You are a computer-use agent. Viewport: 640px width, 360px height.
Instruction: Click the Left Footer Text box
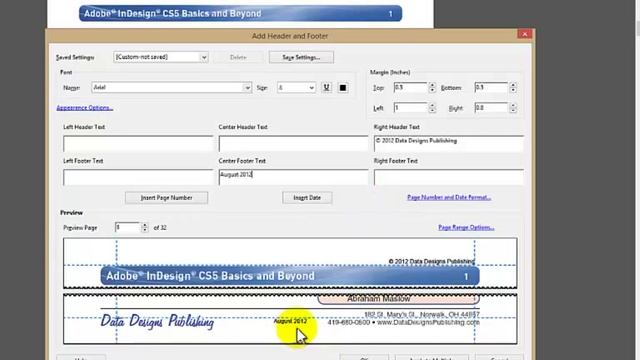[138, 178]
